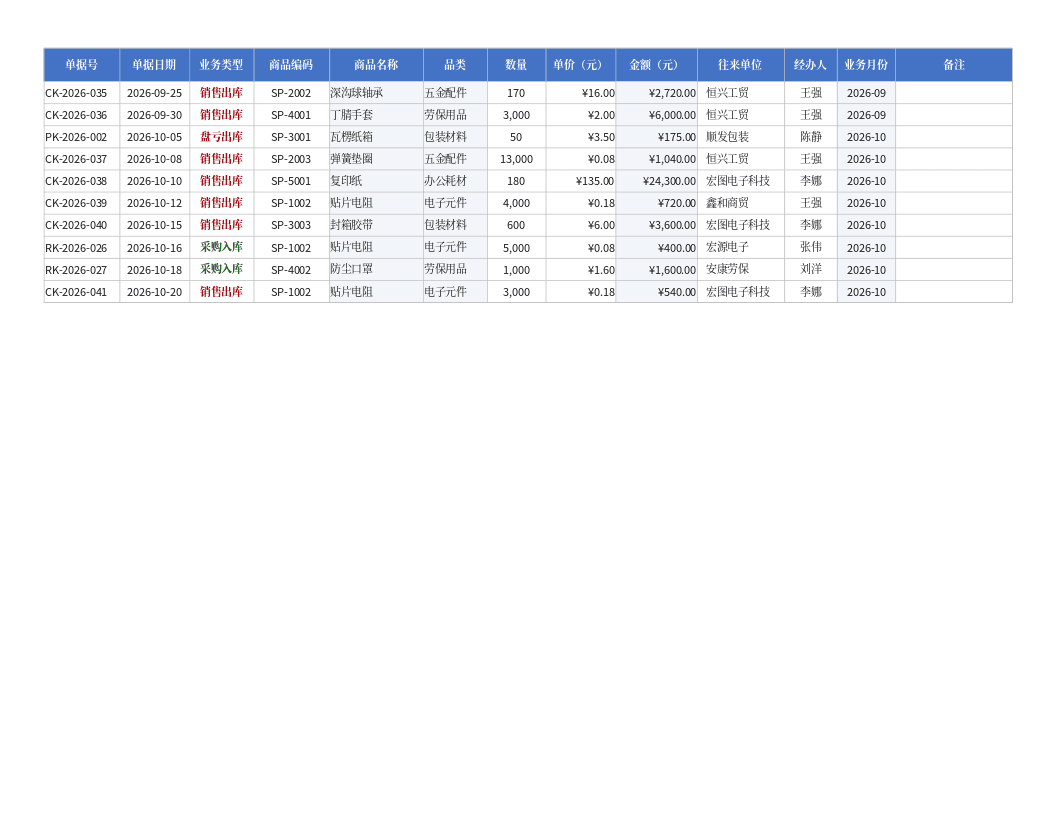Select the 单价（元）header cell
The image size is (1056, 816).
[x=581, y=65]
